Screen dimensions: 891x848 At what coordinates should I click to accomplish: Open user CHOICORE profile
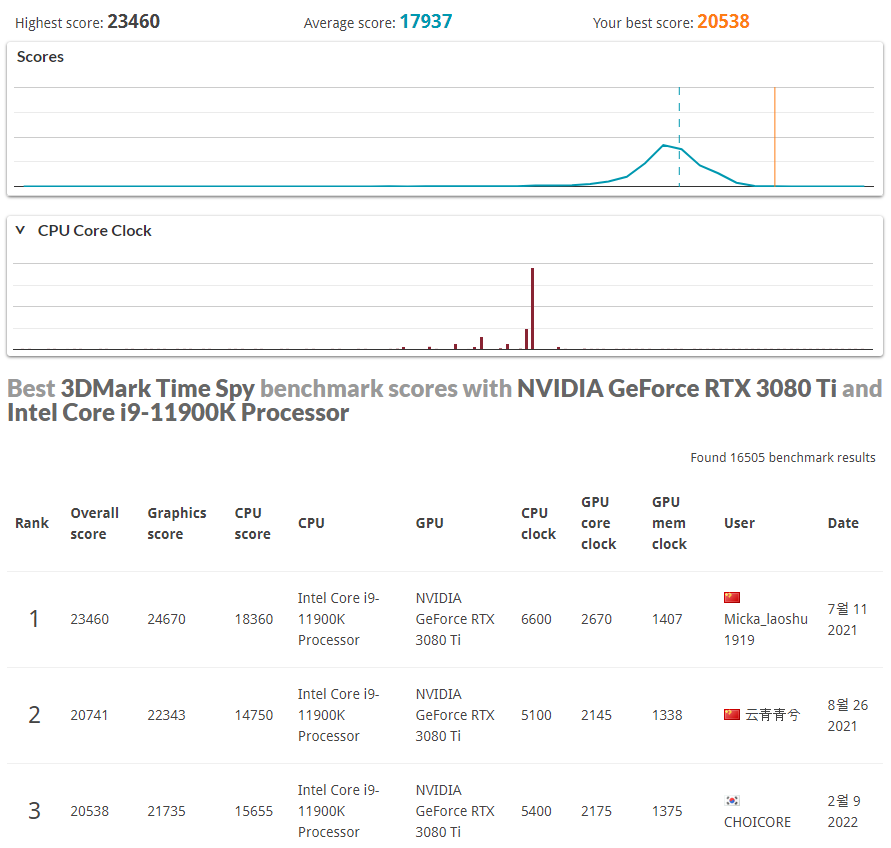[x=757, y=822]
